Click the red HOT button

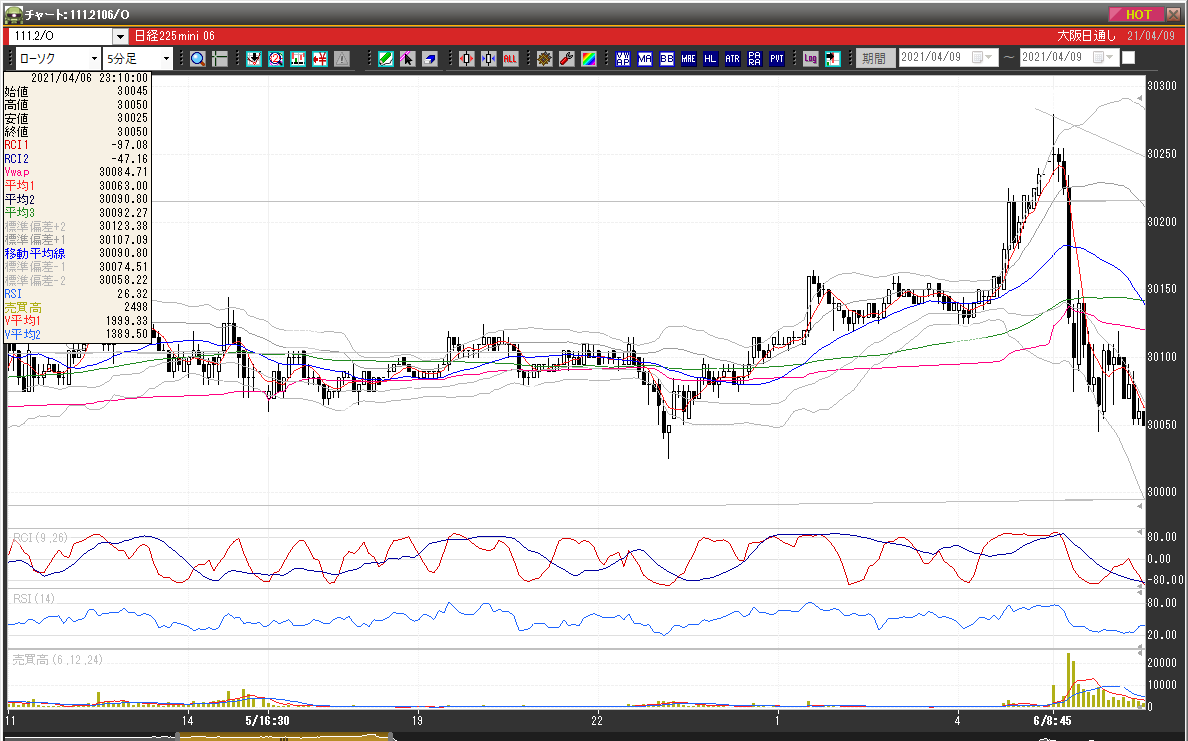[1137, 15]
